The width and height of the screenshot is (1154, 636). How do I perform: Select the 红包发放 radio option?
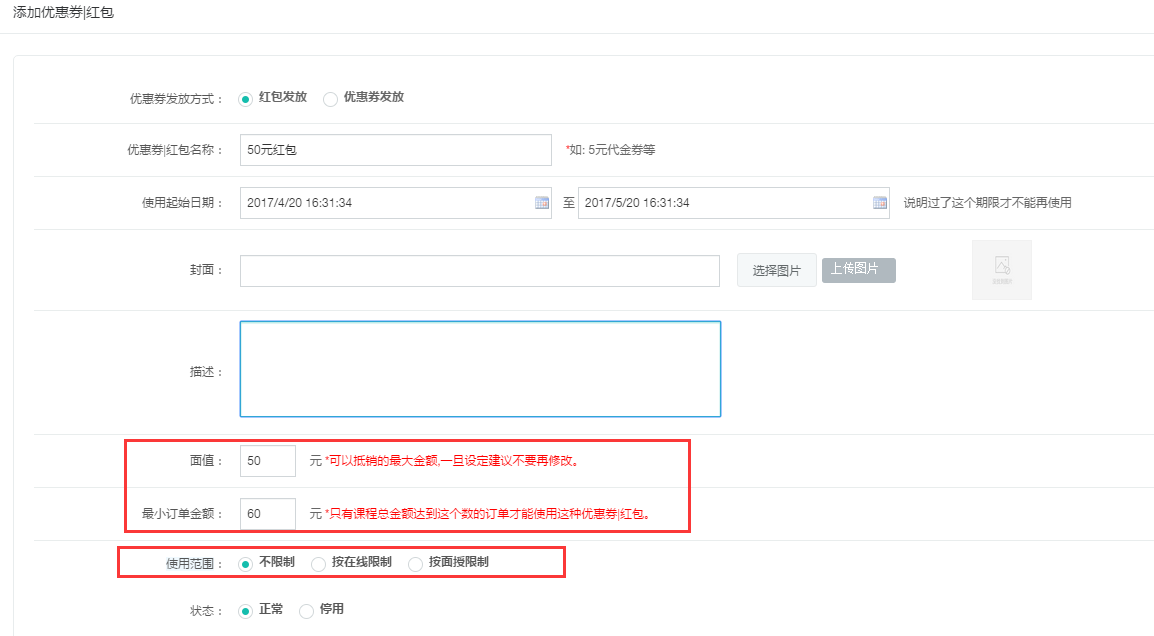(246, 98)
